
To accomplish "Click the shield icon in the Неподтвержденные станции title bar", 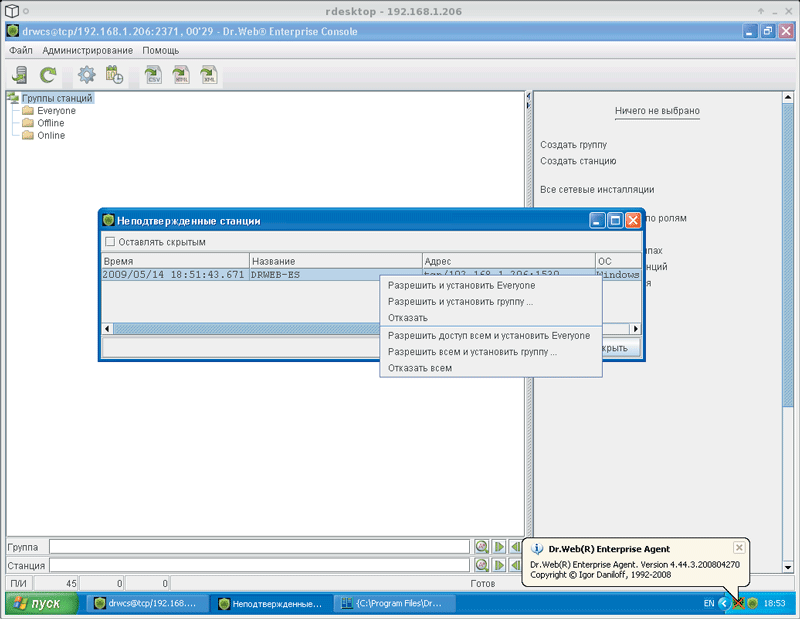I will [x=108, y=220].
